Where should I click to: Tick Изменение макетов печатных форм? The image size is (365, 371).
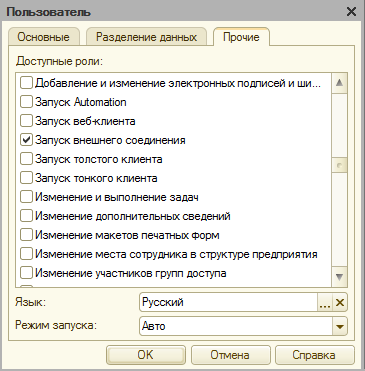click(26, 235)
